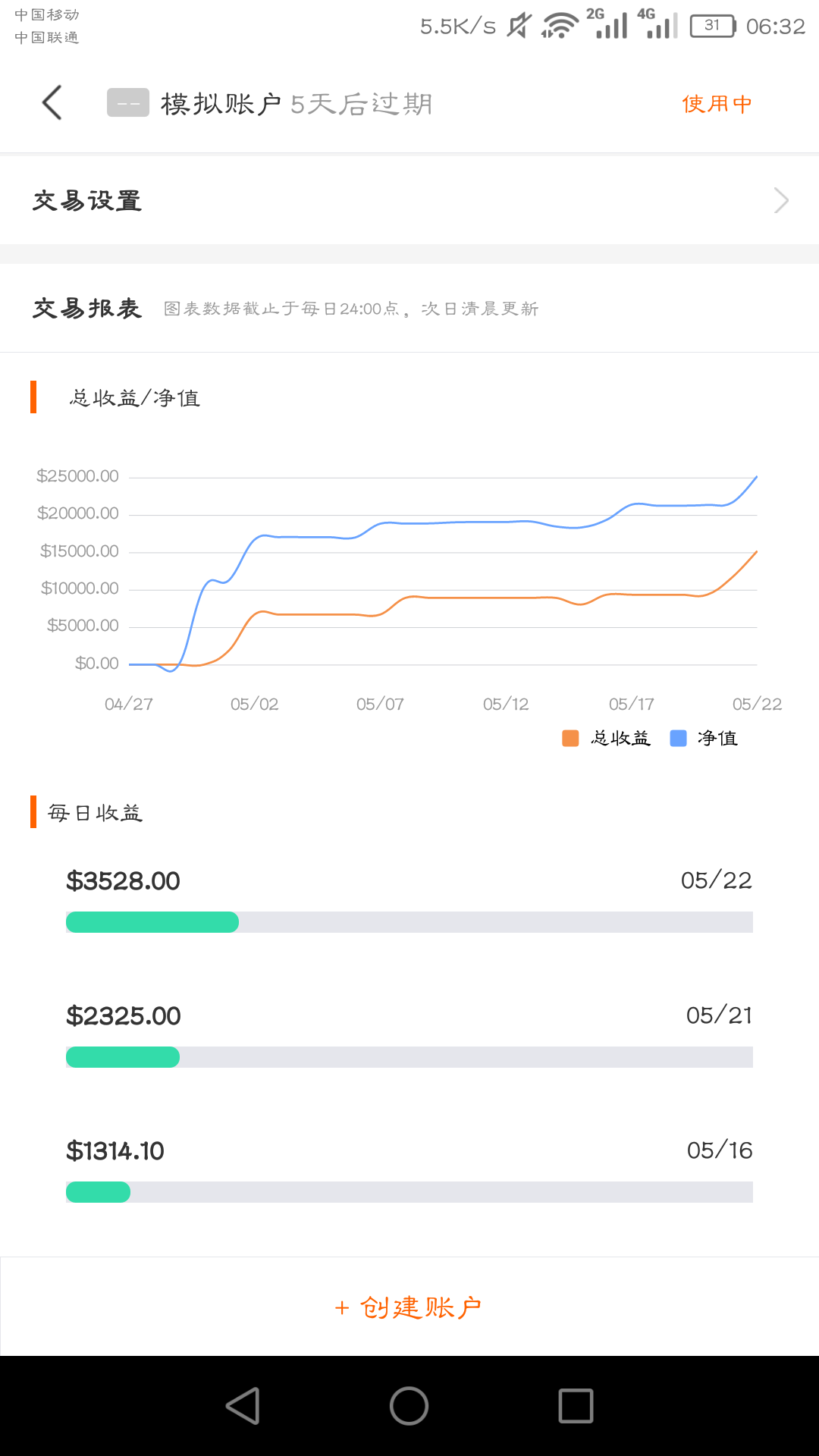Tap 创建账户 button
Screen dimensions: 819x1456
pos(409,1307)
